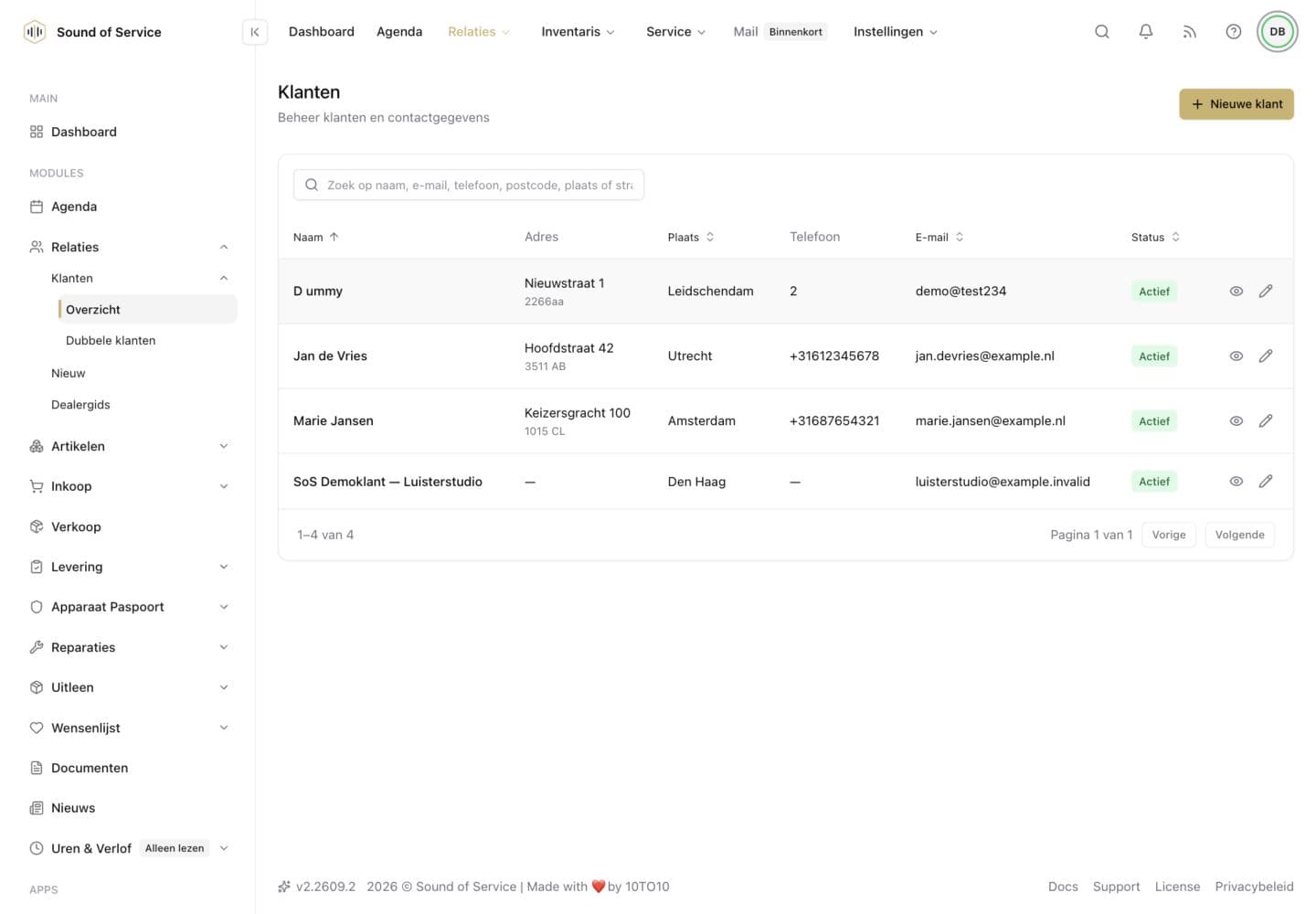Click the RSS feed icon

[x=1190, y=32]
